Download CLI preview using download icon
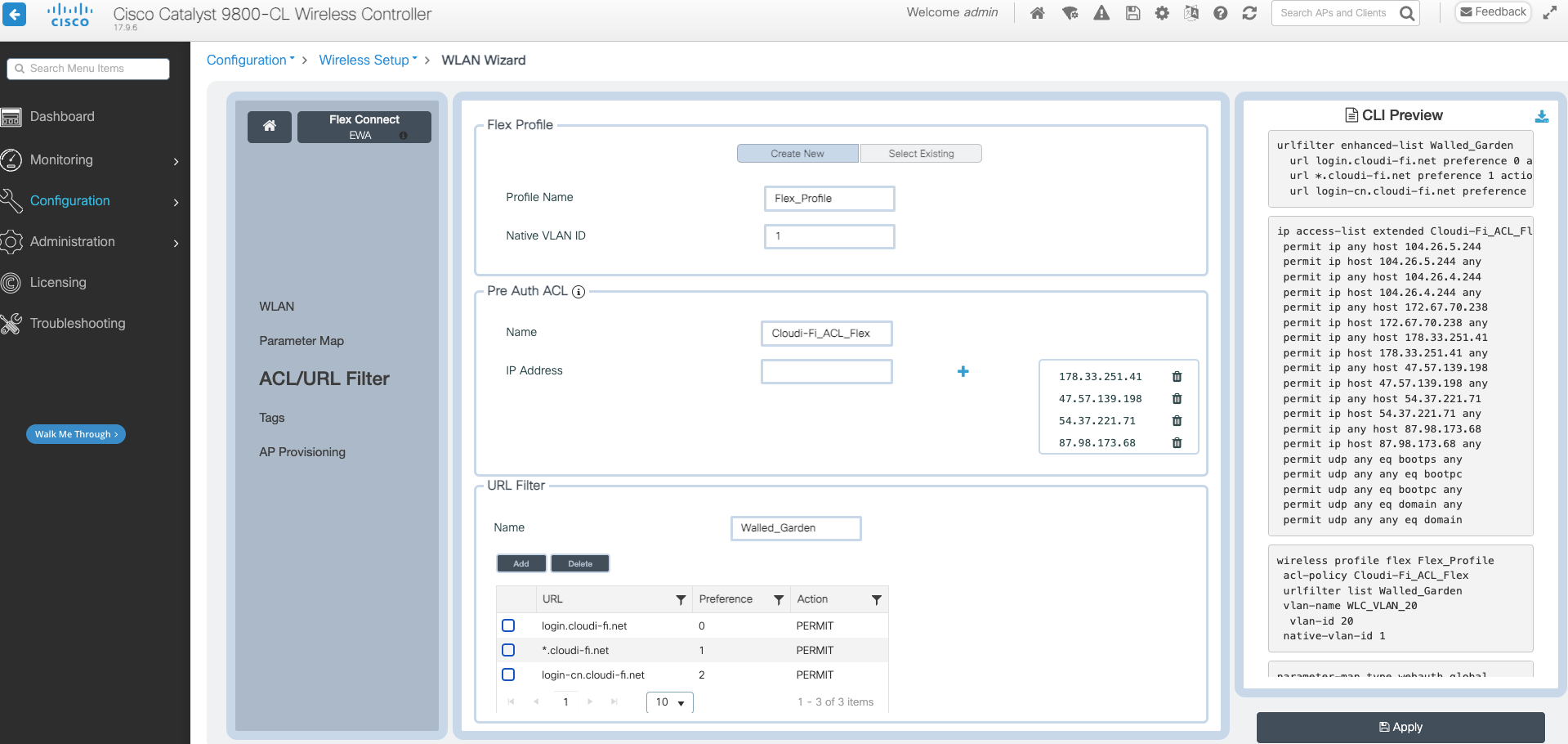This screenshot has width=1568, height=744. point(1541,116)
